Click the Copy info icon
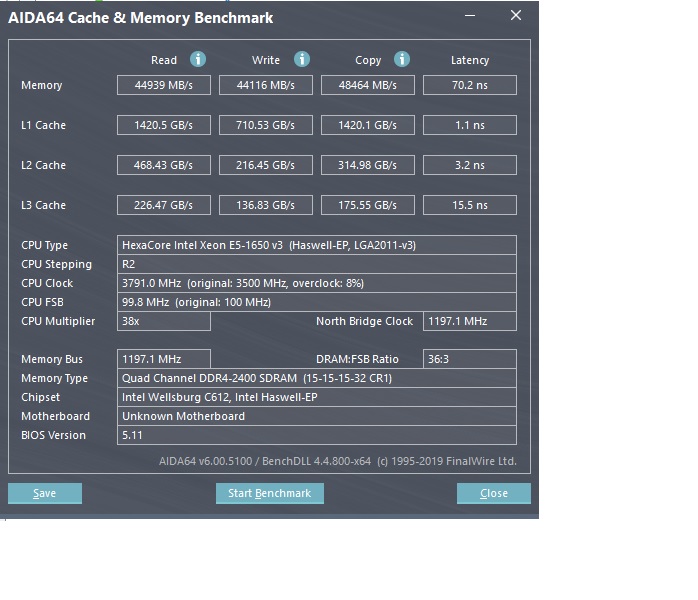The image size is (698, 600). [x=402, y=59]
